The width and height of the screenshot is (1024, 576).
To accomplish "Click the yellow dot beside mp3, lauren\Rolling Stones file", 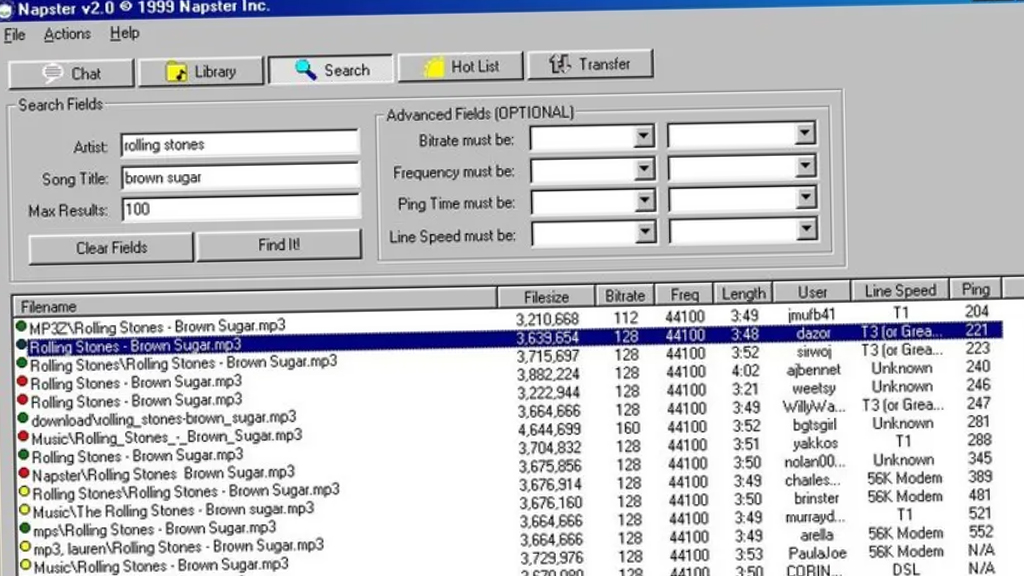I will pyautogui.click(x=25, y=545).
